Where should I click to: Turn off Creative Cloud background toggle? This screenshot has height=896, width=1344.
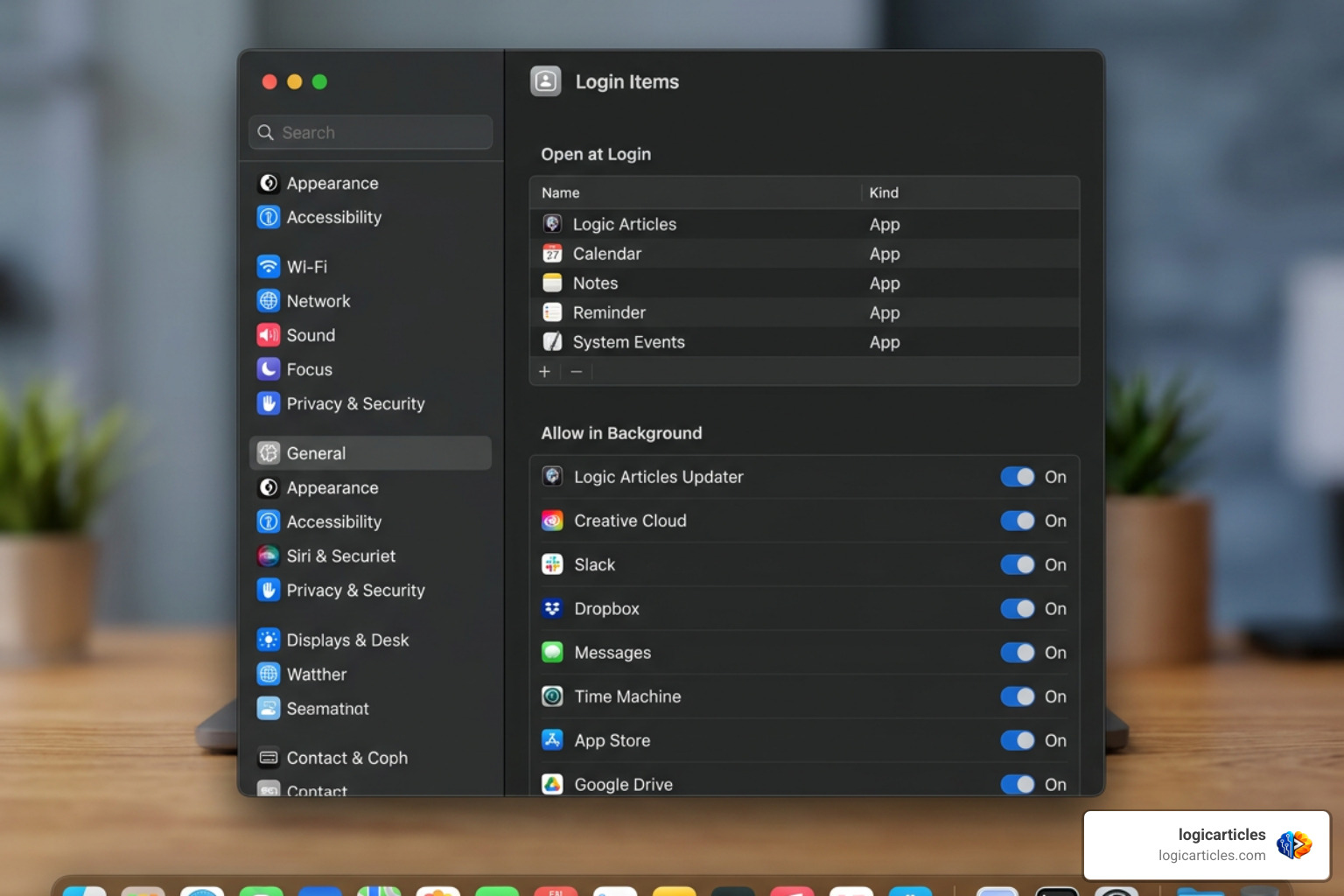1018,521
